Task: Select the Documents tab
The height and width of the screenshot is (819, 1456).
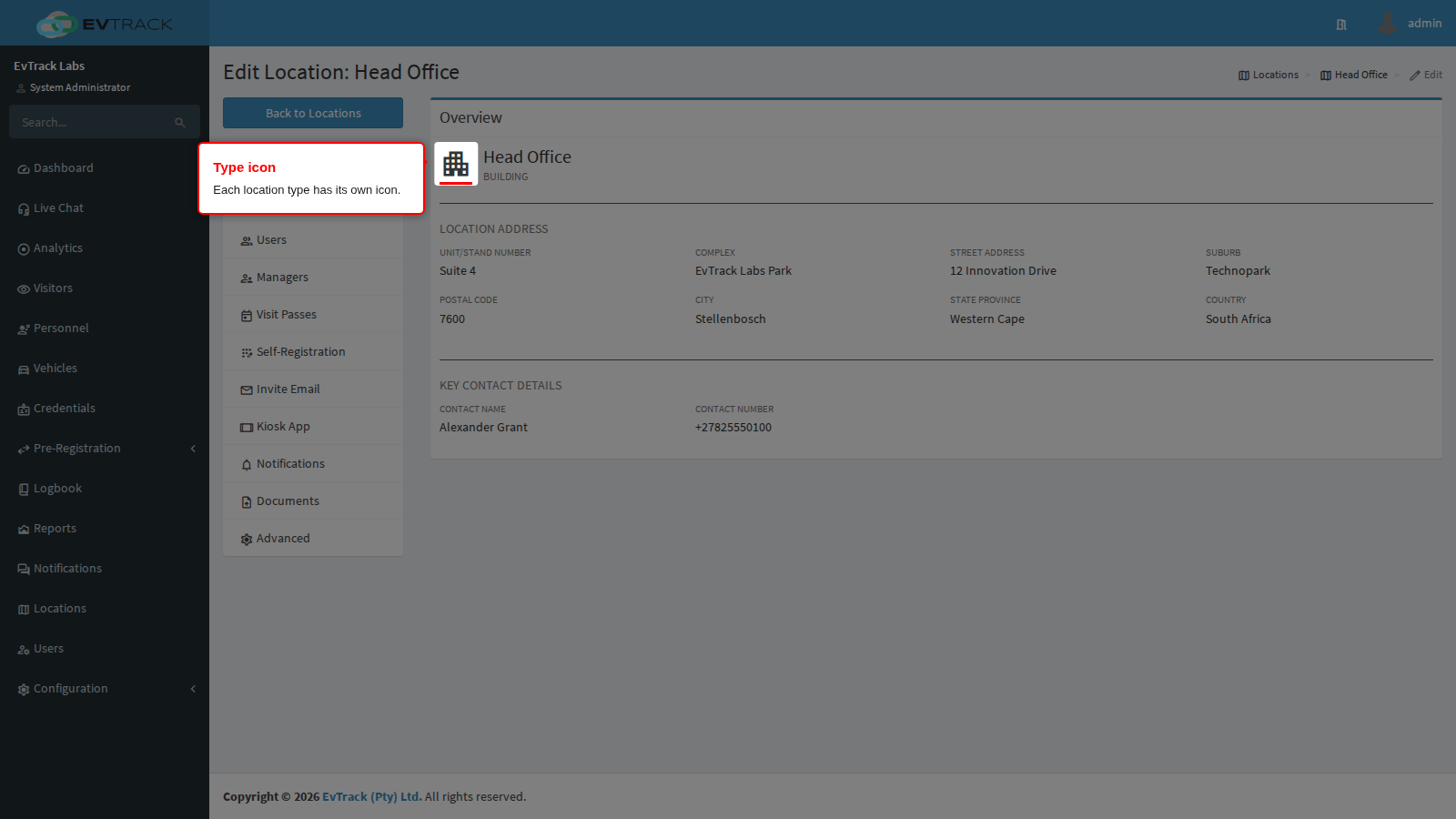Action: pyautogui.click(x=313, y=501)
